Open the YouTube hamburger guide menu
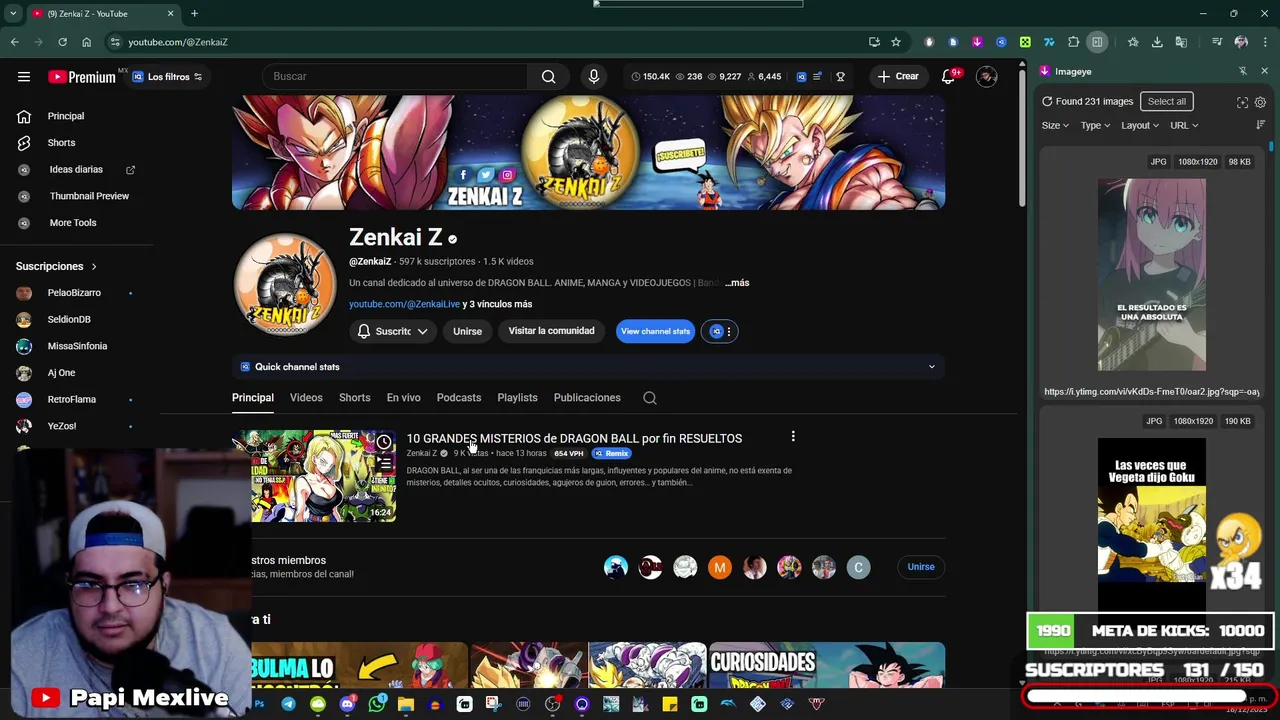 24,76
